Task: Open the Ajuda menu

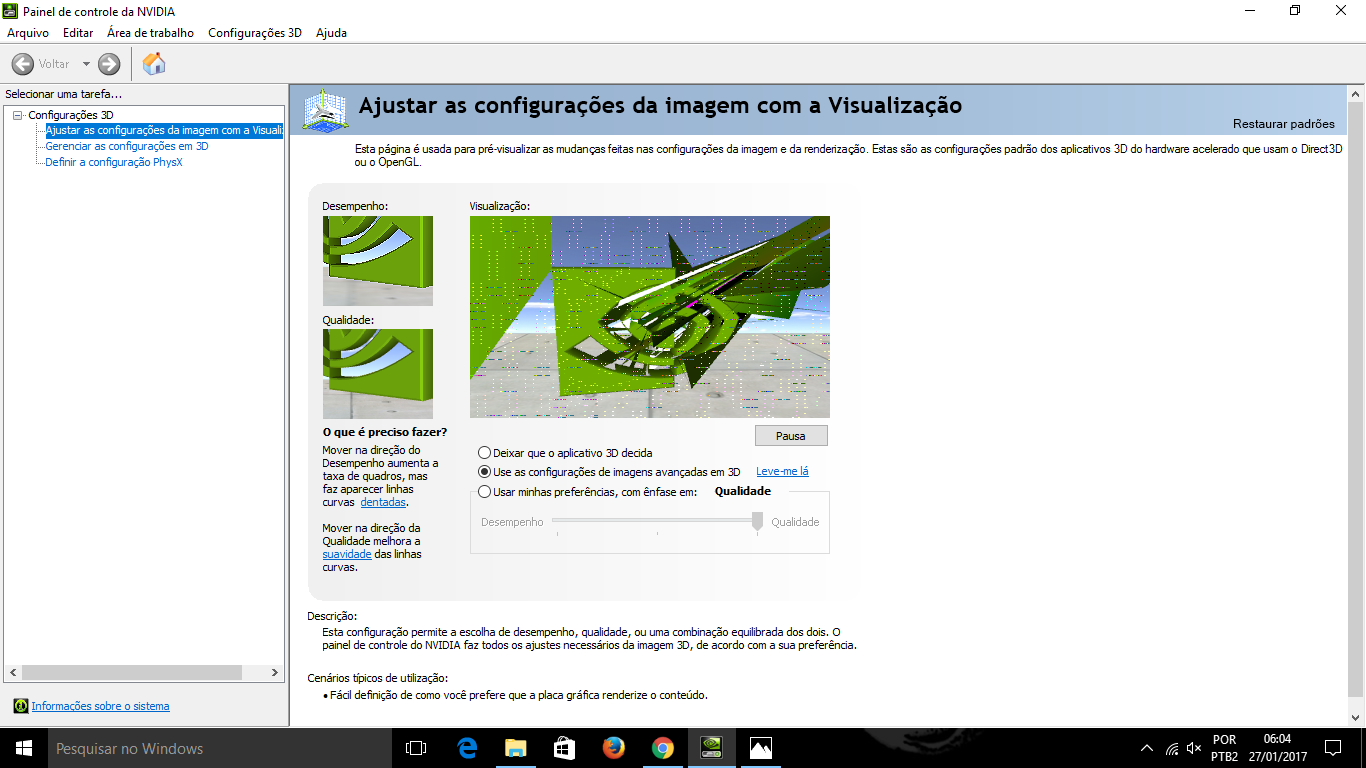Action: tap(332, 33)
